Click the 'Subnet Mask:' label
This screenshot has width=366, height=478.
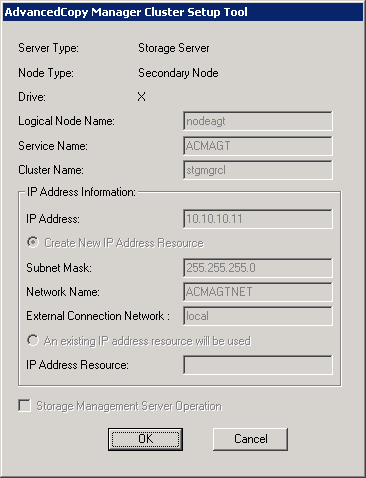[59, 268]
